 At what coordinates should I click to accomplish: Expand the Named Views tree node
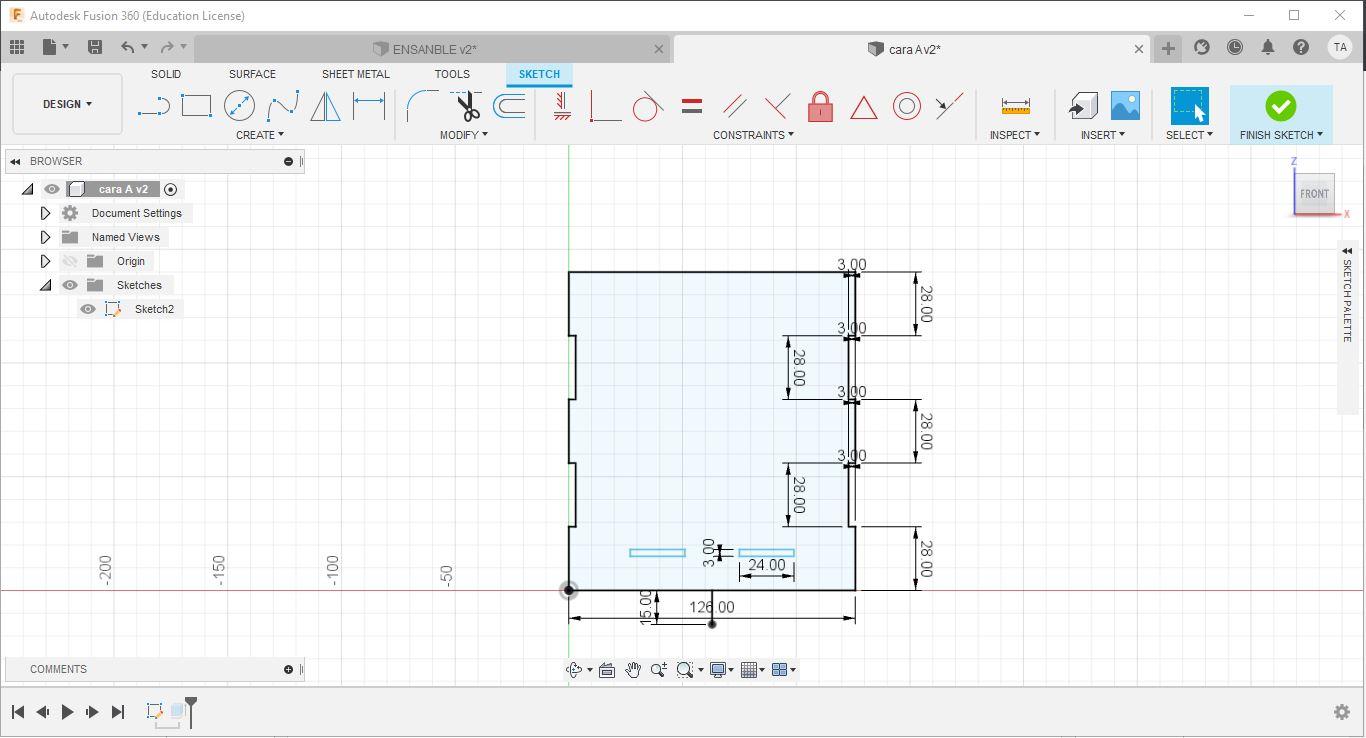click(x=45, y=237)
